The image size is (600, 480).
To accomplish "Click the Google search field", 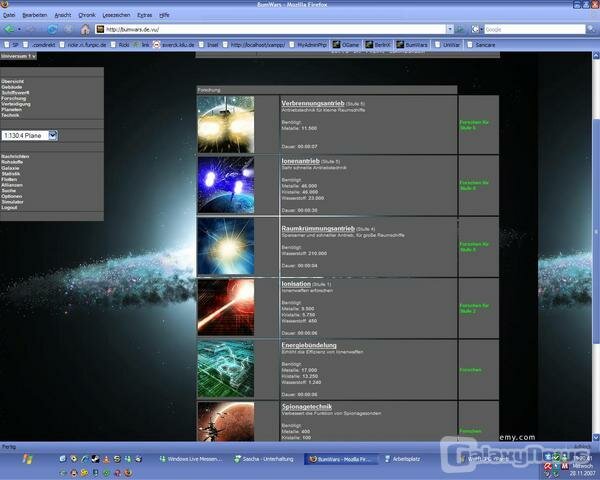I will point(535,29).
